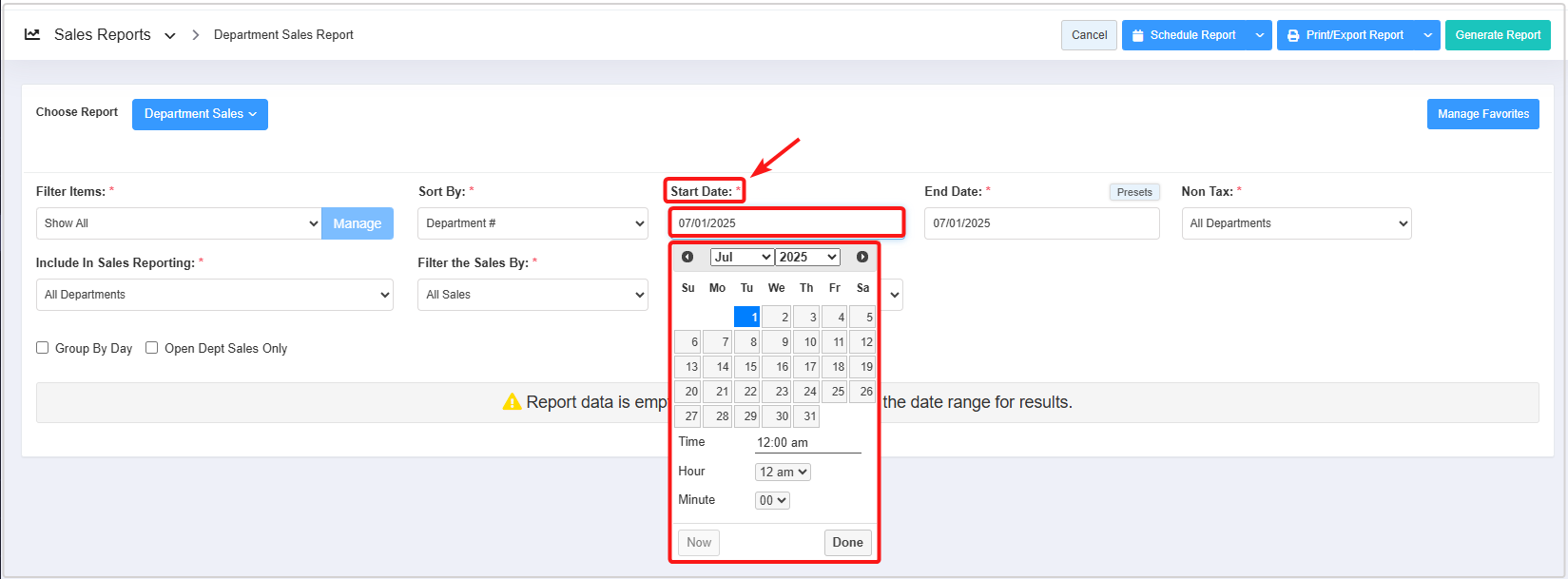Open the Schedule Report split-arrow menu
The height and width of the screenshot is (579, 1568).
[1260, 35]
